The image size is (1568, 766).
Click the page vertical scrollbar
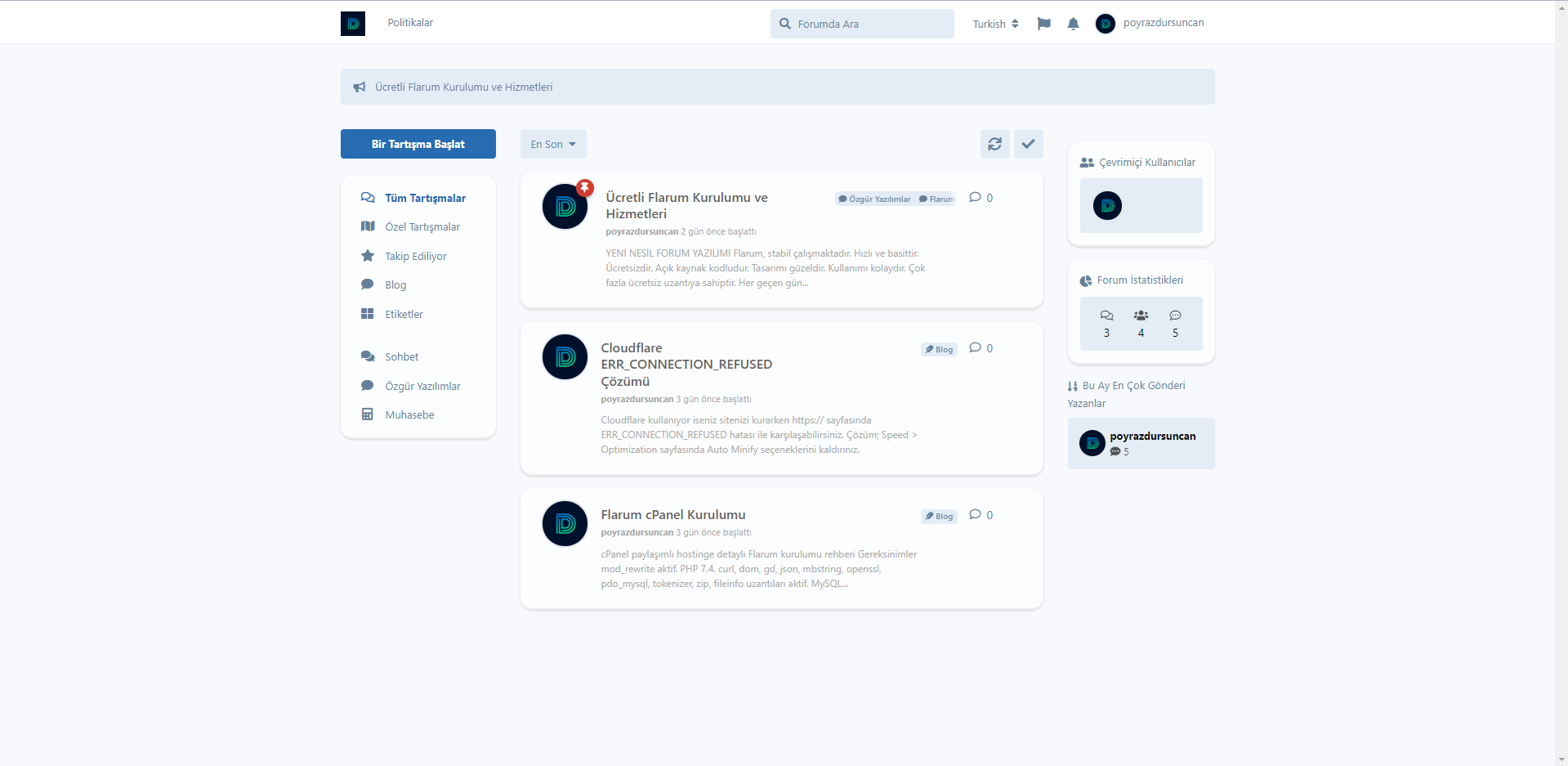pos(1561,383)
